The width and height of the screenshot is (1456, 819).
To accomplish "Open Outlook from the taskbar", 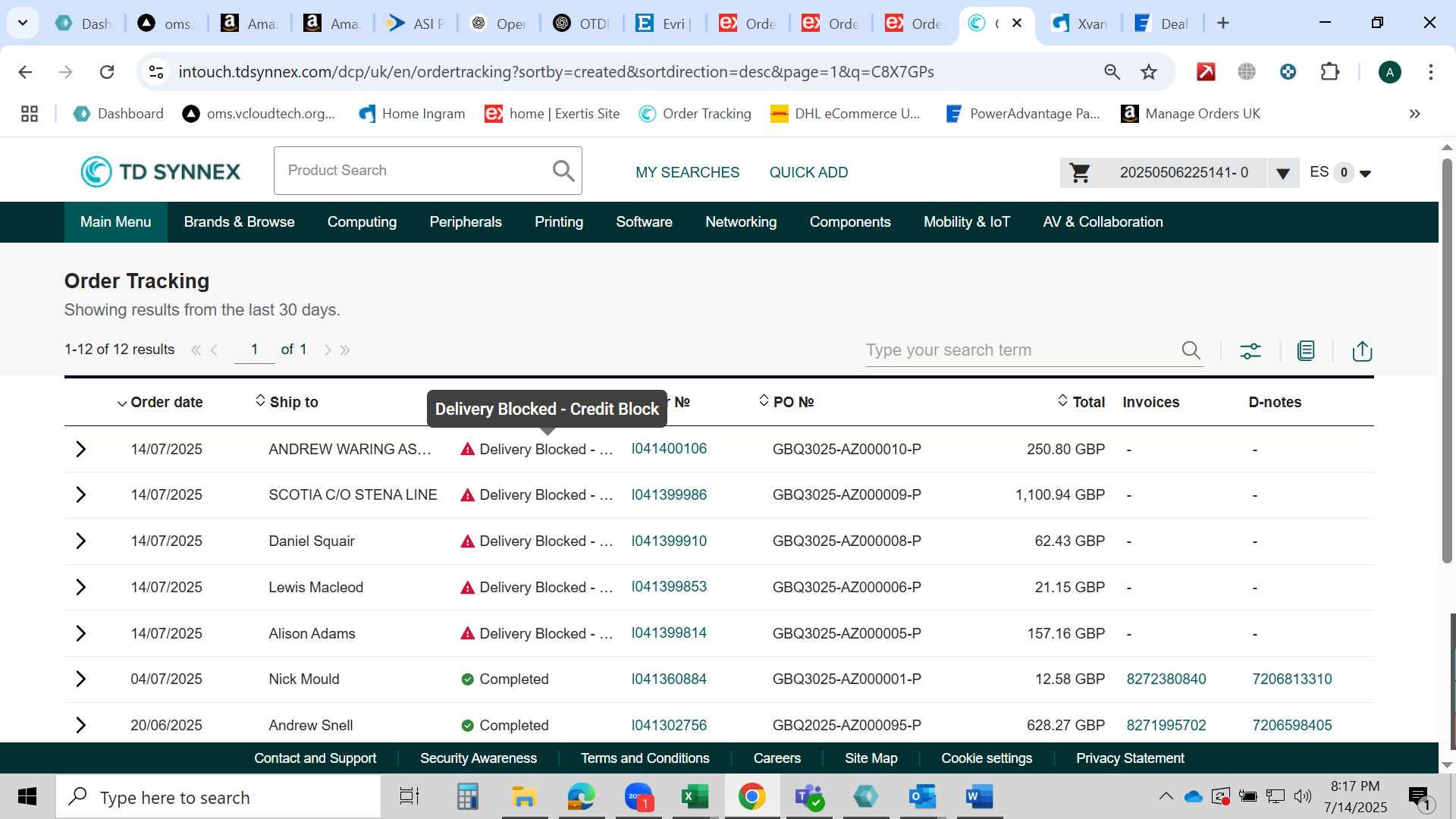I will 922,796.
